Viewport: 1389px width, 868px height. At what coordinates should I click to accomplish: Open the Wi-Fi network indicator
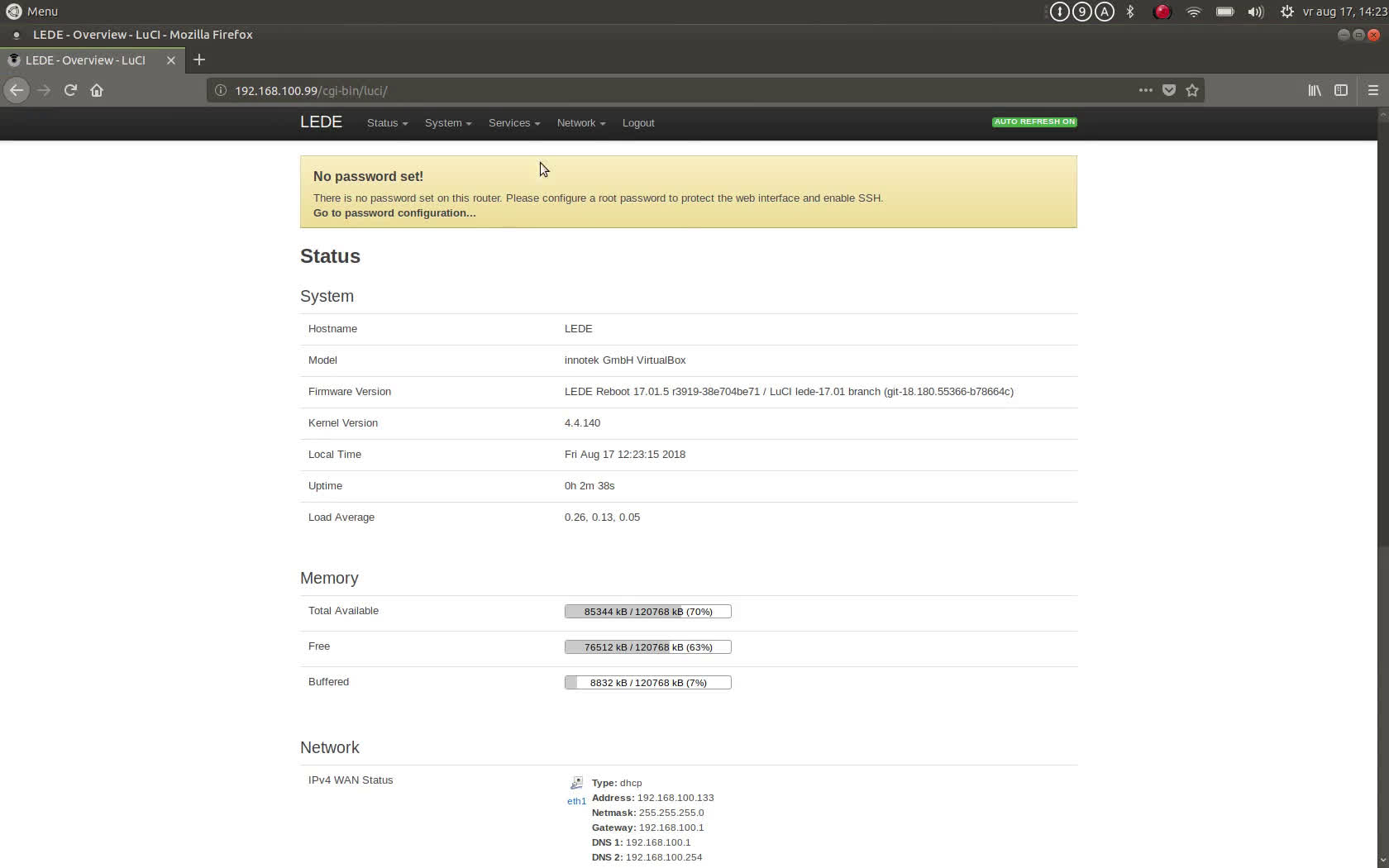1193,12
